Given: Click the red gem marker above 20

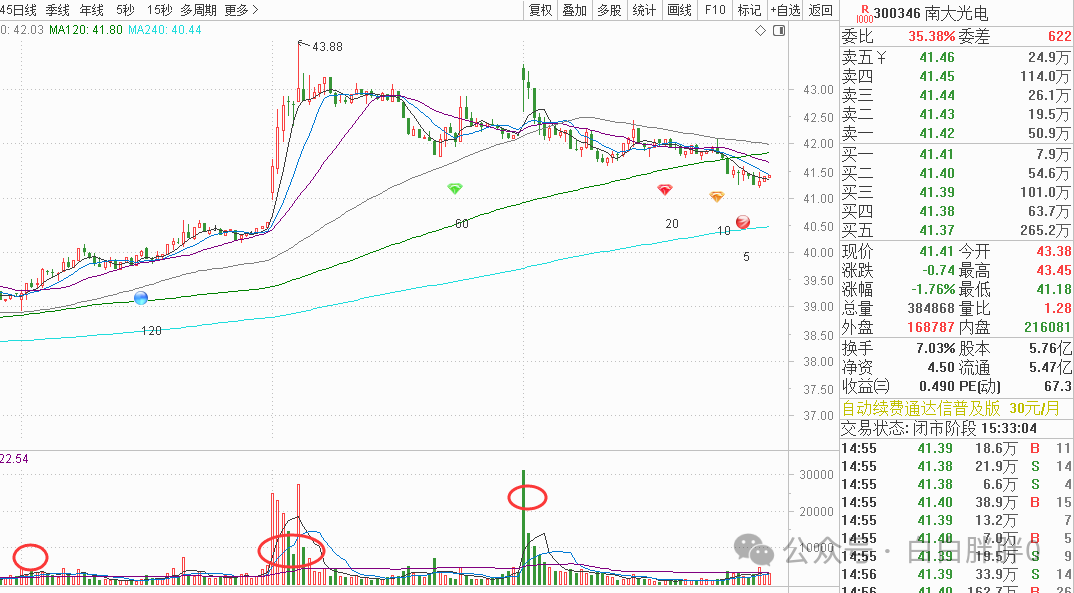Looking at the screenshot, I should pyautogui.click(x=664, y=190).
